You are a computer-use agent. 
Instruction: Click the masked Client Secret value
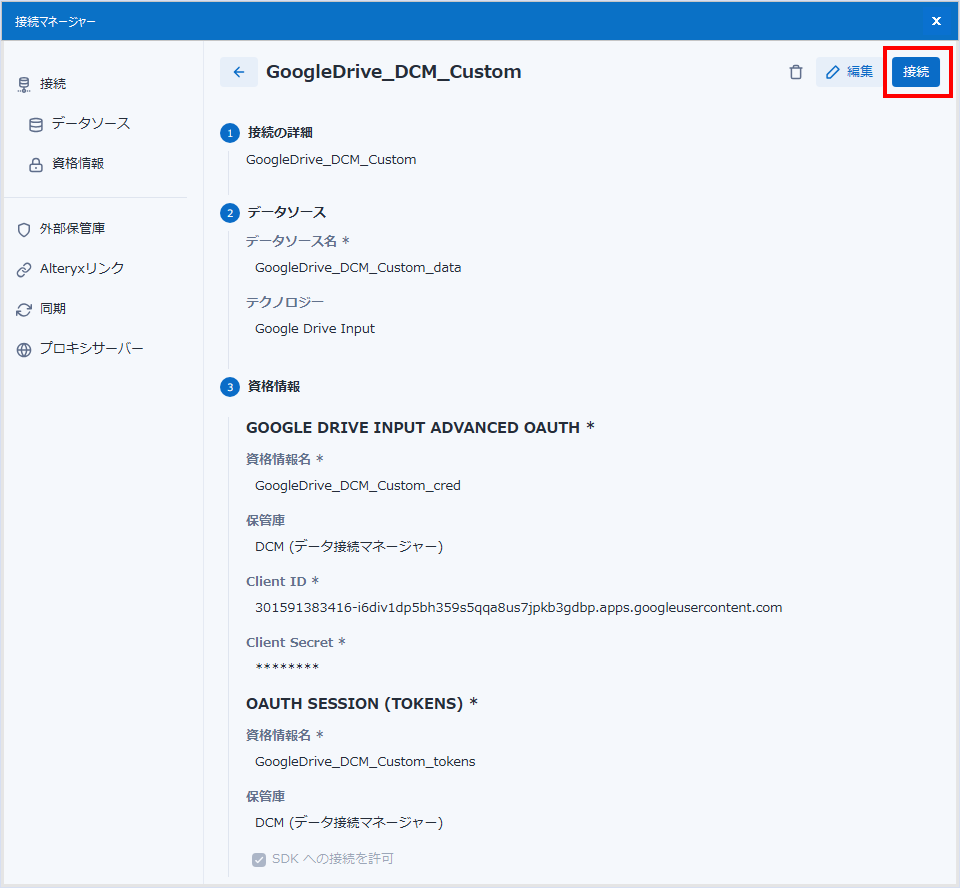pyautogui.click(x=287, y=668)
